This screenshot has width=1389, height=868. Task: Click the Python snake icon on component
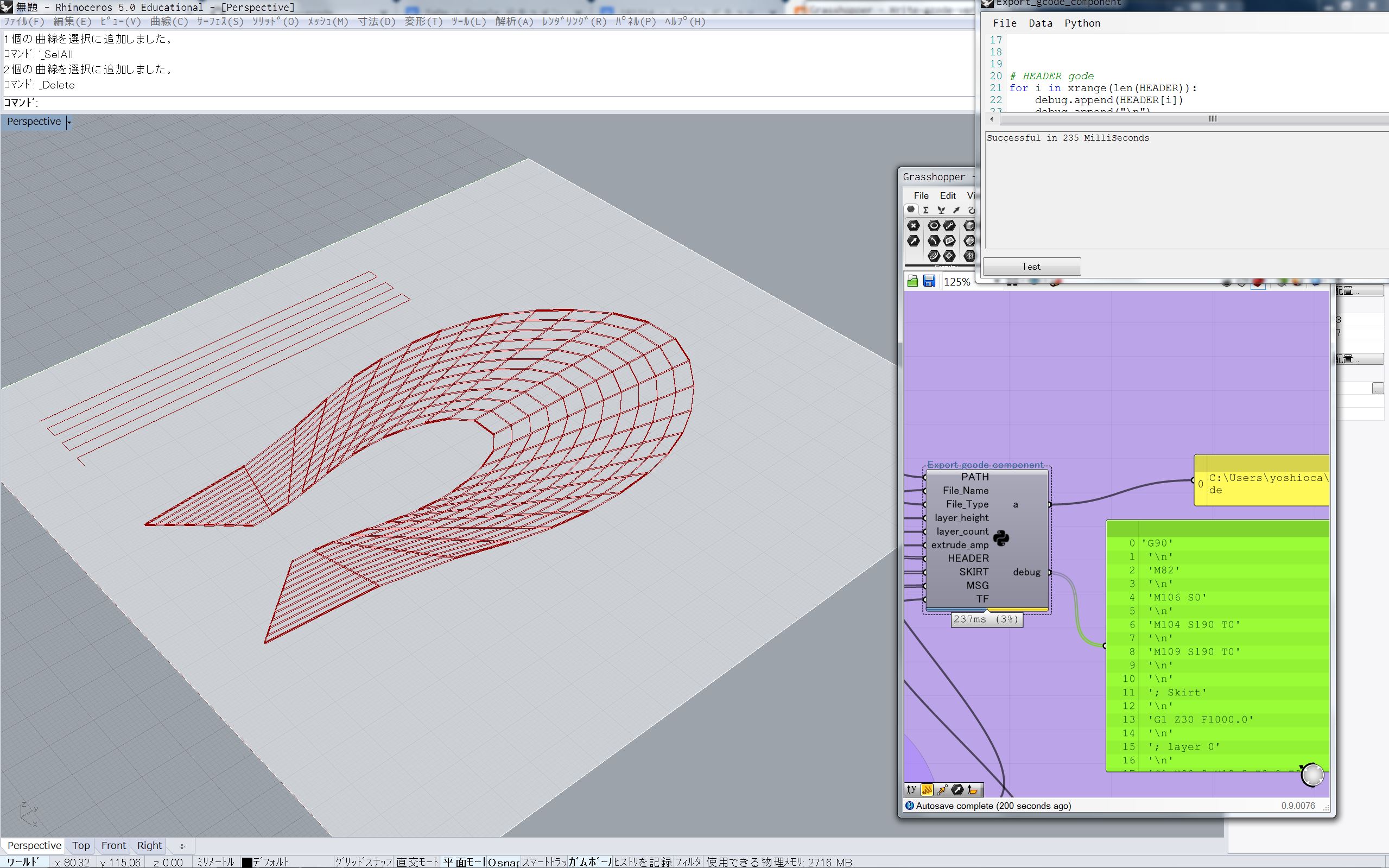click(x=1001, y=538)
